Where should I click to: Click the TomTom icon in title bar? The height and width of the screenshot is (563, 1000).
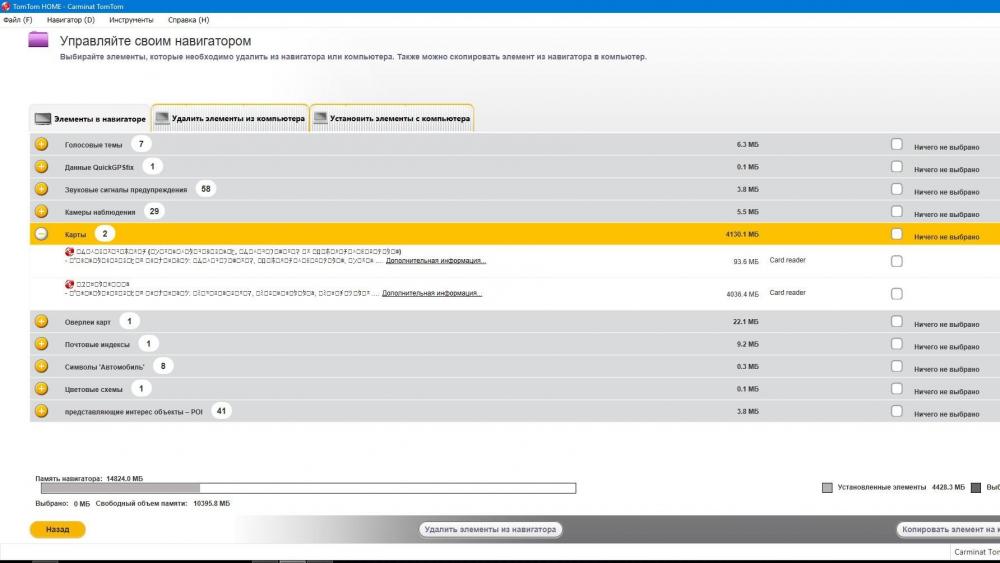tap(6, 6)
